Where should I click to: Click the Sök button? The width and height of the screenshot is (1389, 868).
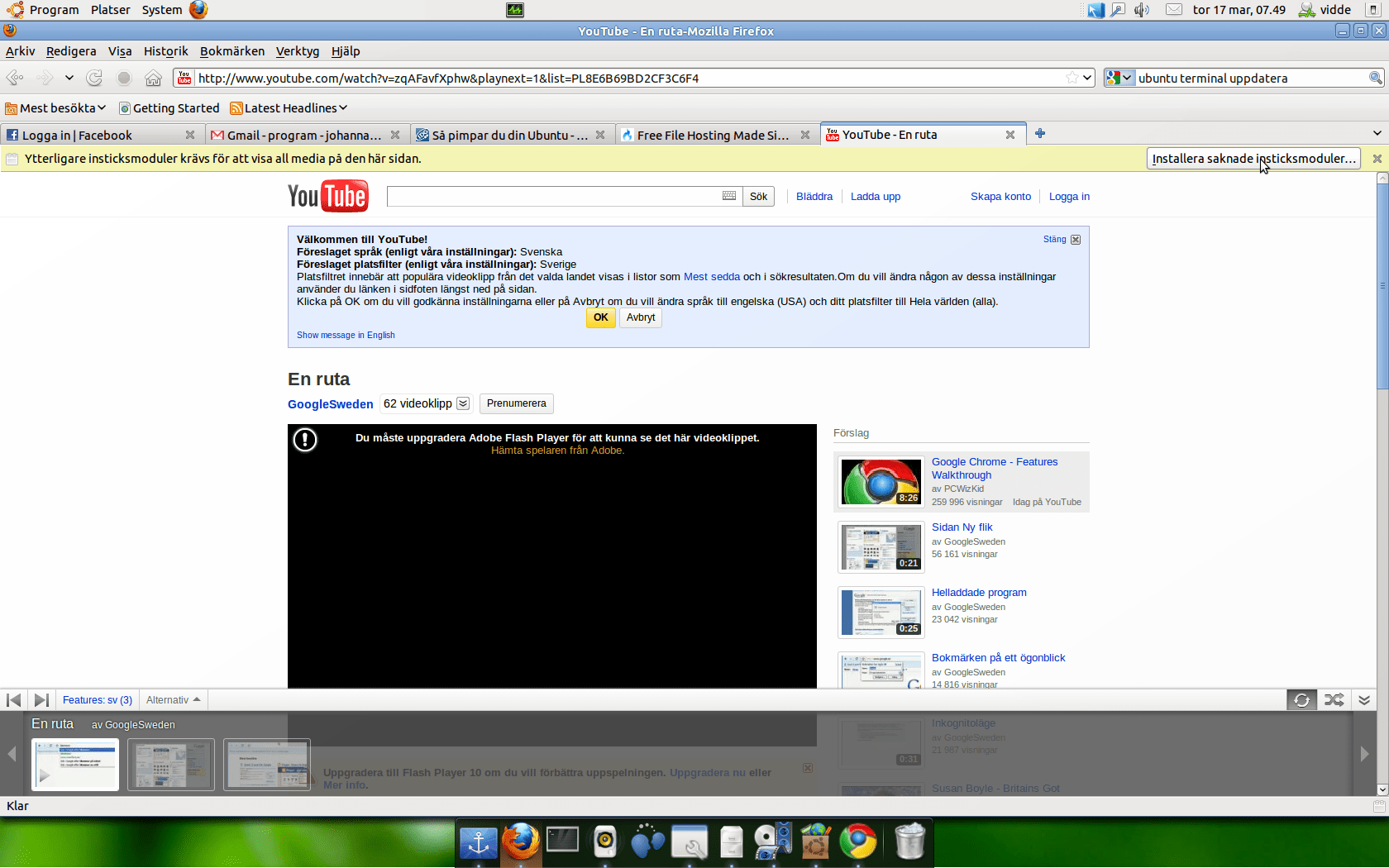(x=758, y=196)
